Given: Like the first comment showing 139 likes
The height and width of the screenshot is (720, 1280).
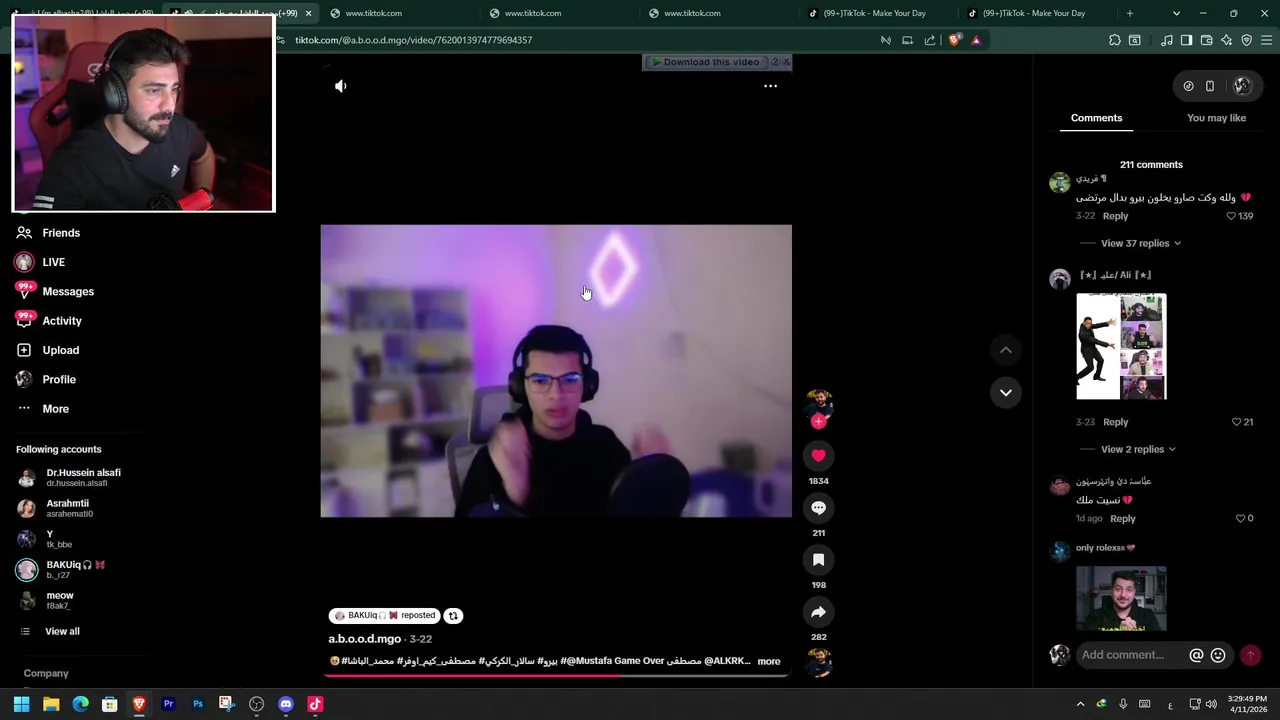Looking at the screenshot, I should pos(1232,216).
